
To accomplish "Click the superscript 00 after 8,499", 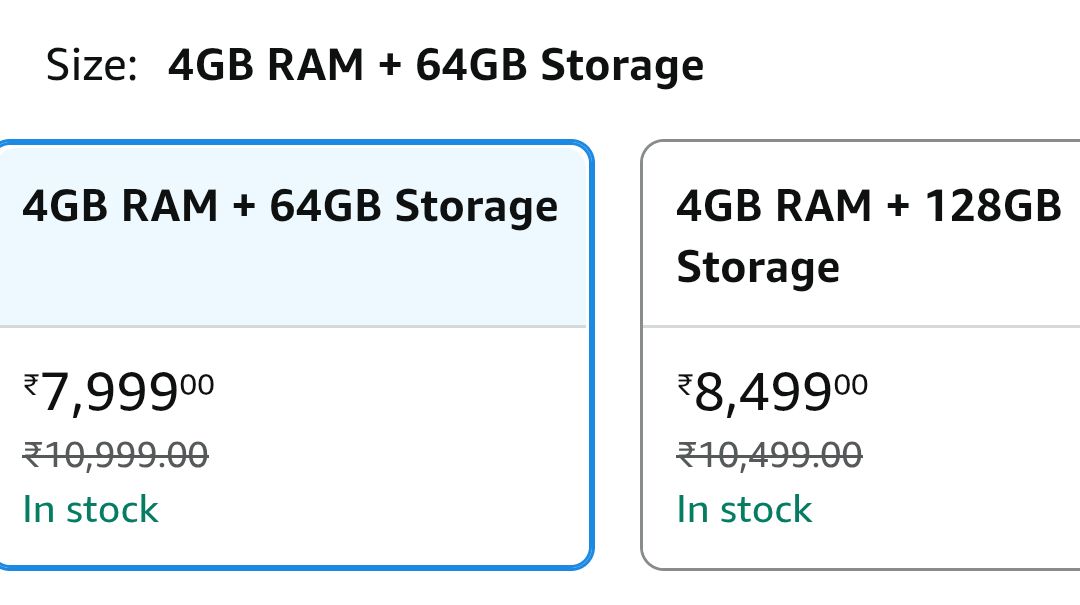I will pyautogui.click(x=851, y=384).
